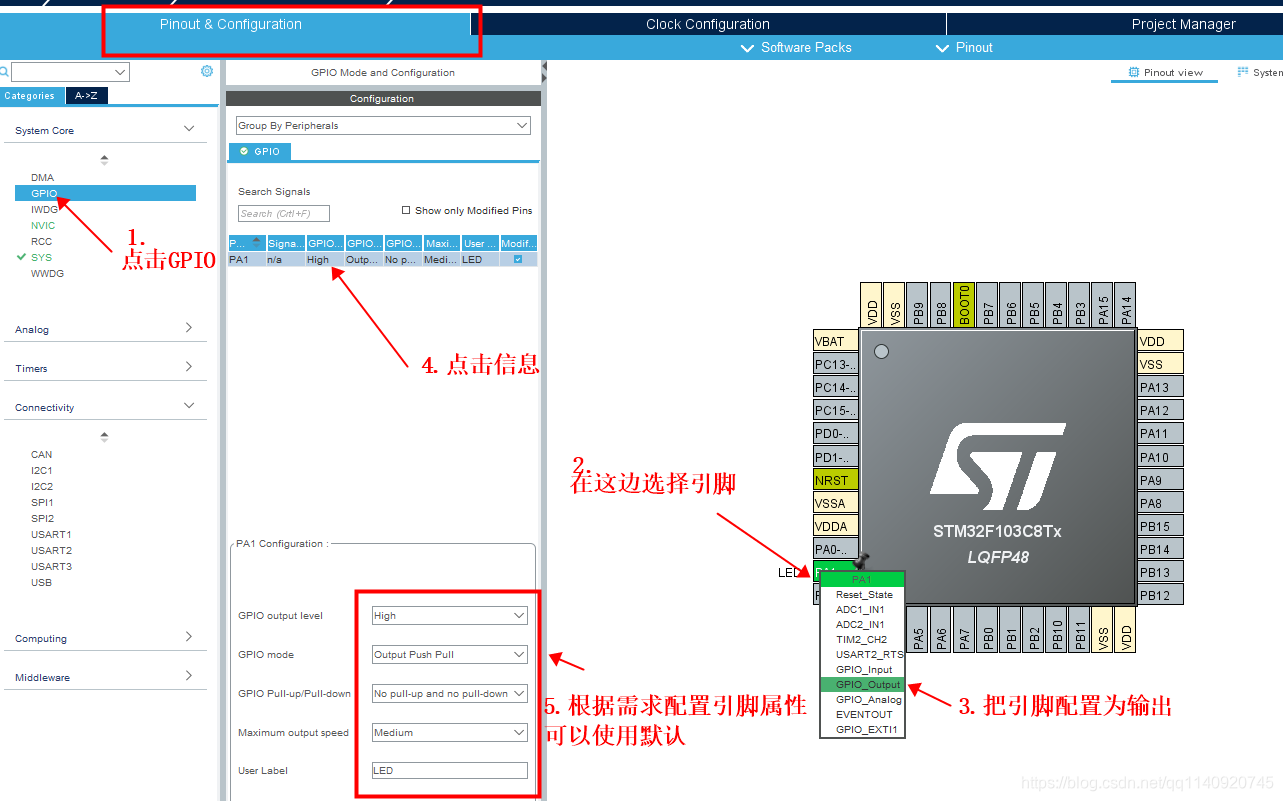Select the PA1 row in GPIO table
Image resolution: width=1283 pixels, height=801 pixels.
[383, 259]
